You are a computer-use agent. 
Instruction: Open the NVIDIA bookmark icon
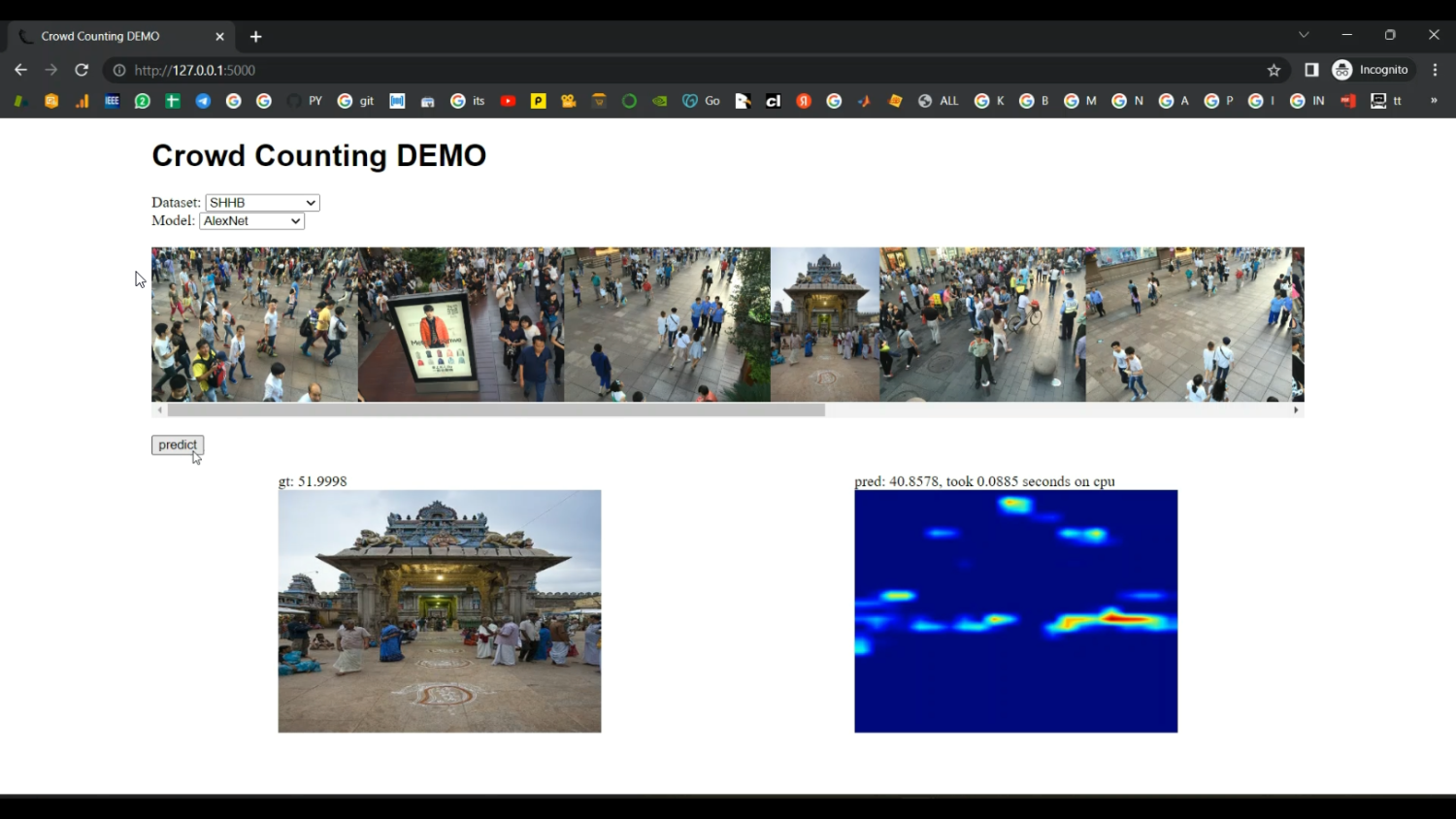point(659,101)
